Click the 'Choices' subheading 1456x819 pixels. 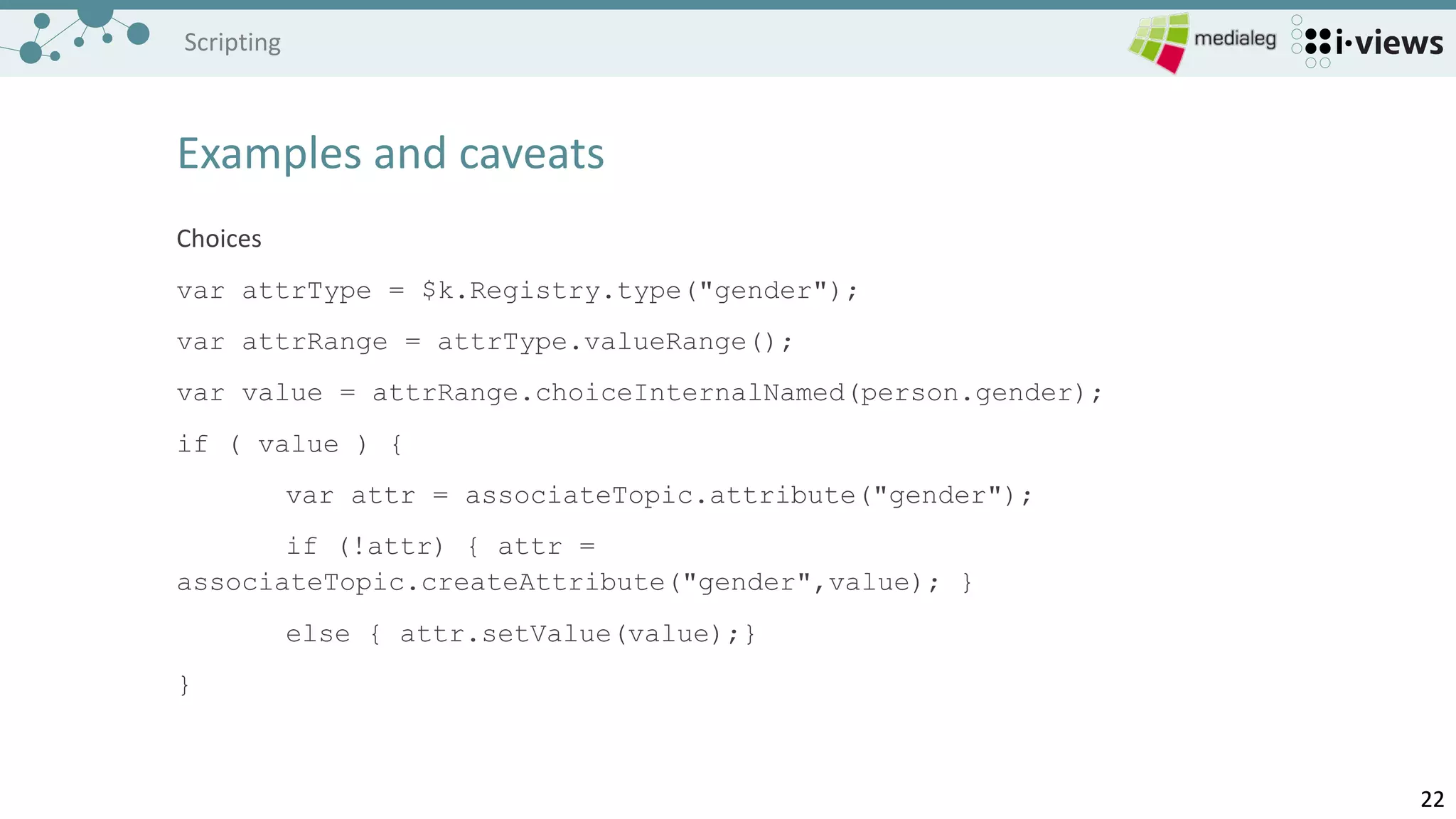click(219, 239)
